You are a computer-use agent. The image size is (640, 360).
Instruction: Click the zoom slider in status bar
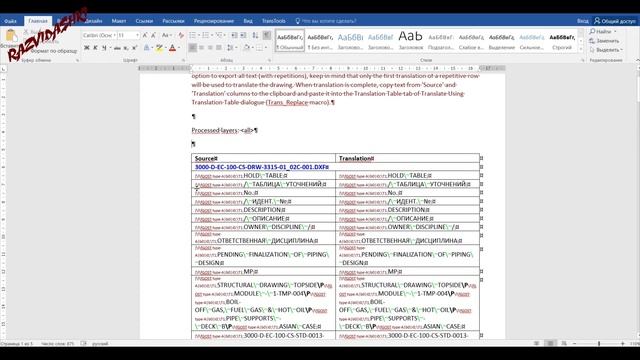tap(599, 344)
